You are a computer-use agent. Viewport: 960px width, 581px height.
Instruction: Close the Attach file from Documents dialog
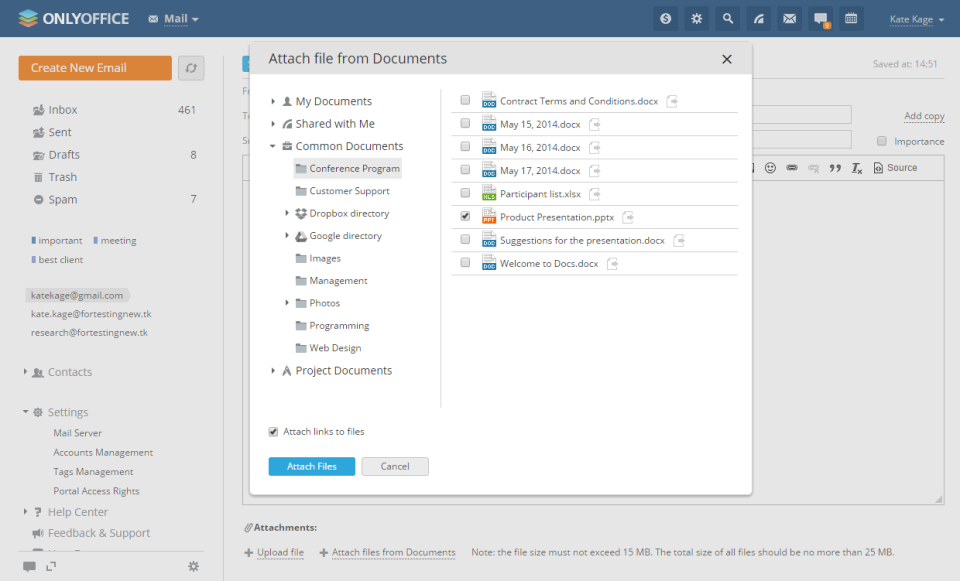pyautogui.click(x=727, y=59)
